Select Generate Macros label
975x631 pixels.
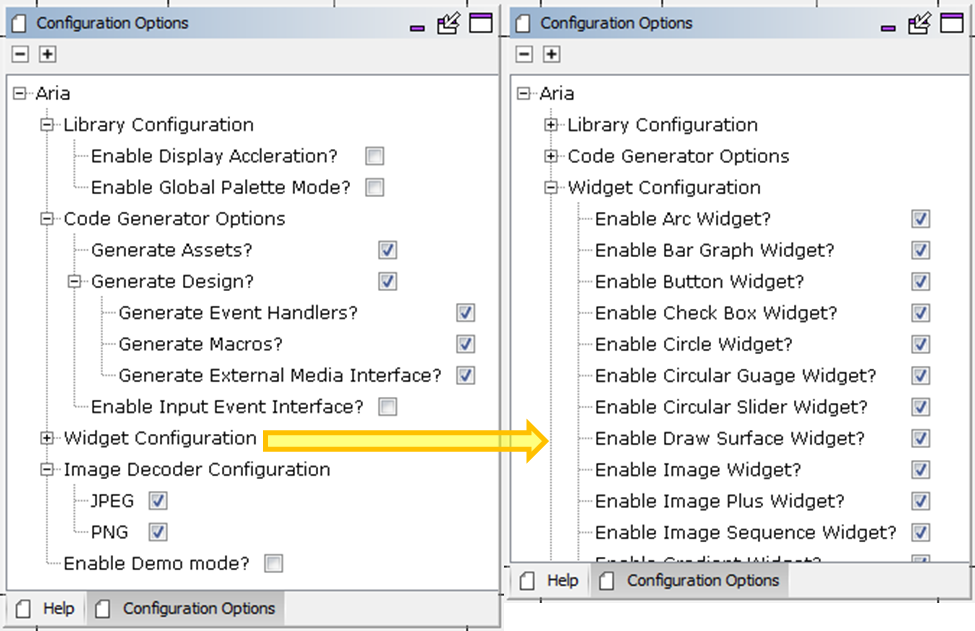(x=200, y=344)
